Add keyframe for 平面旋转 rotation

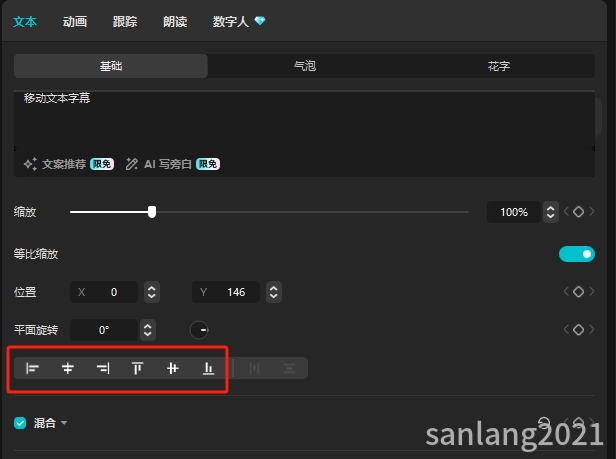578,329
